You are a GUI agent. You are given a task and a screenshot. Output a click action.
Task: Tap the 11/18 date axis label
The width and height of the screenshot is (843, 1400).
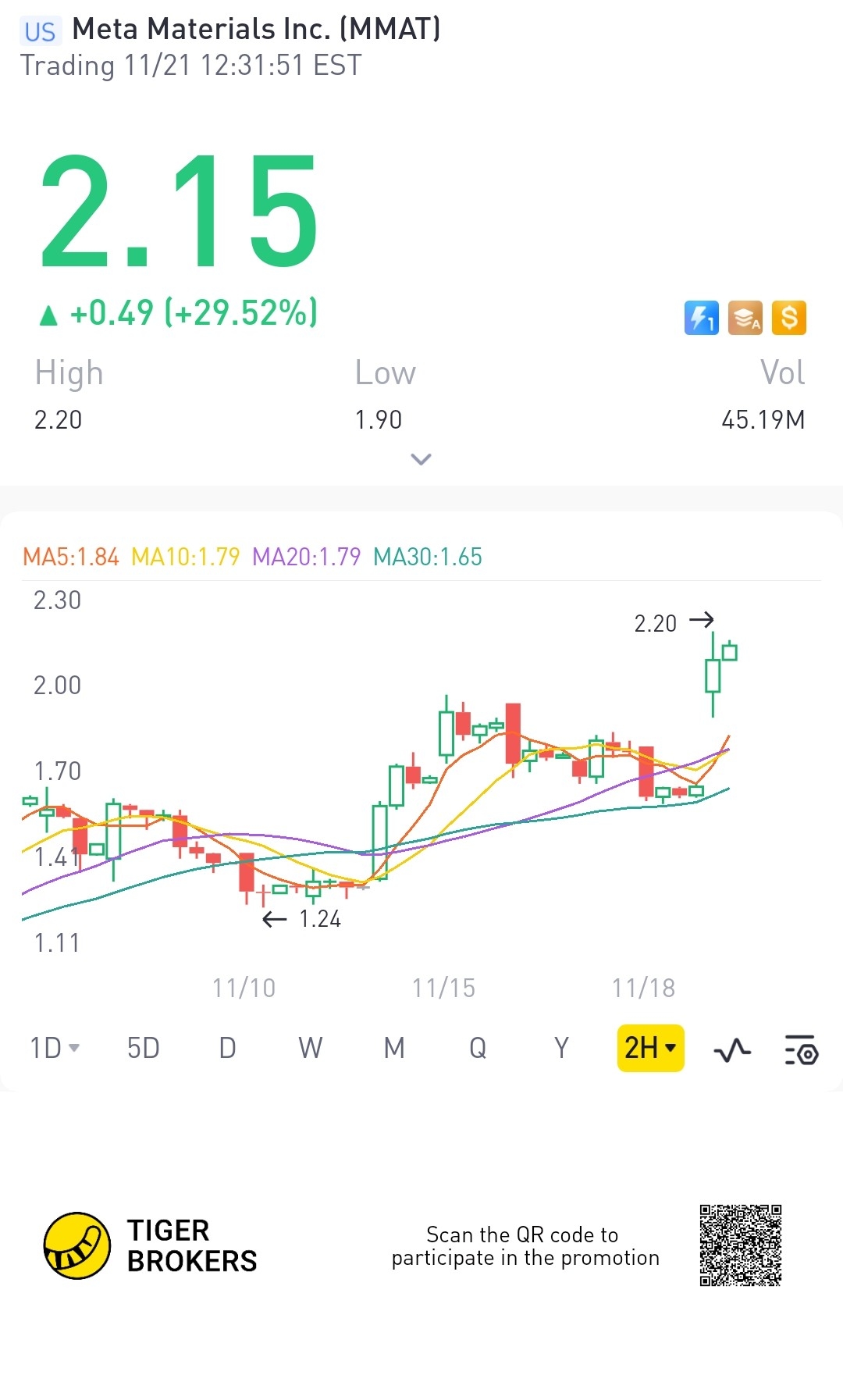tap(643, 988)
